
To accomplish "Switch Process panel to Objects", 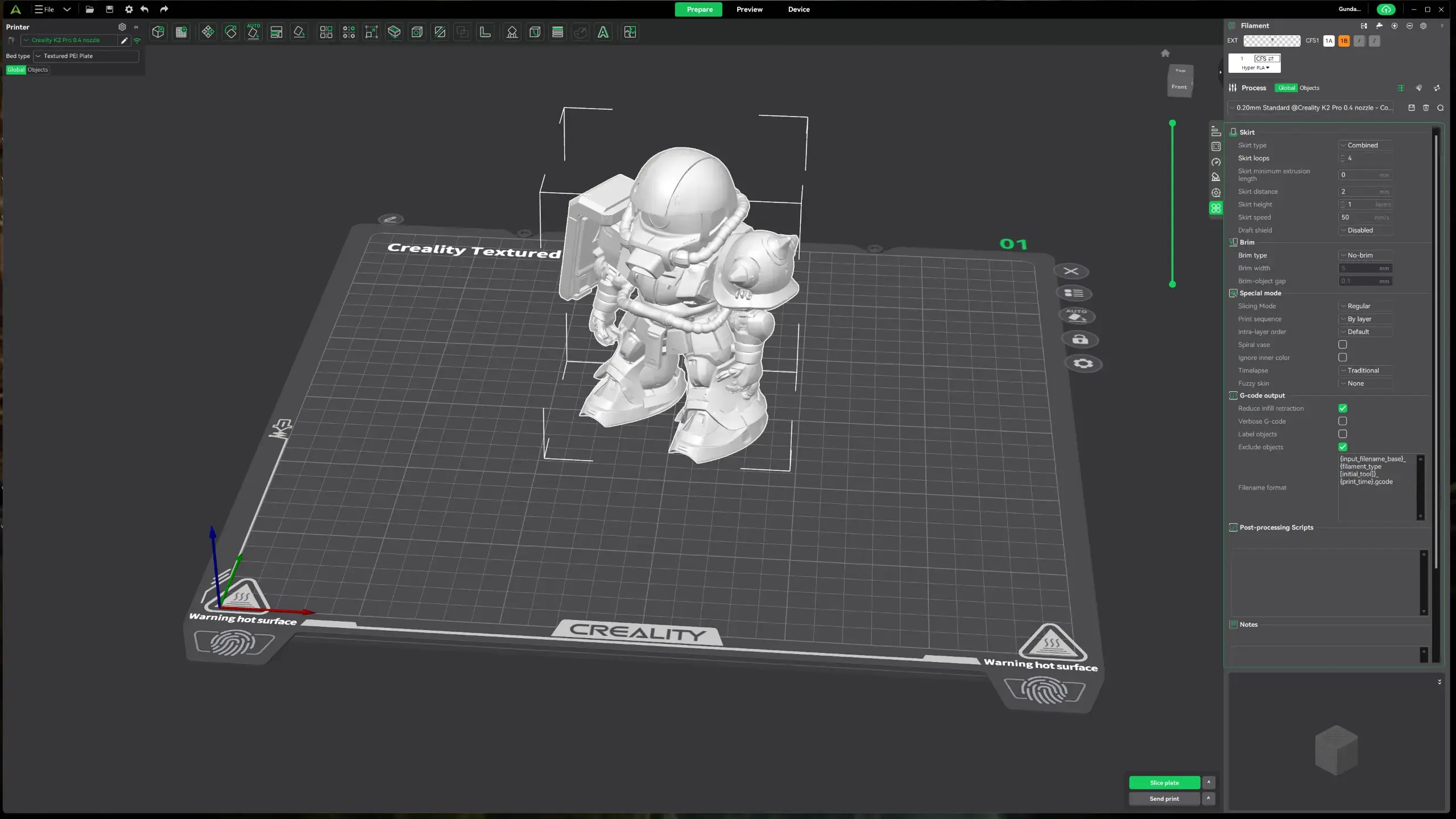I will tap(1309, 88).
